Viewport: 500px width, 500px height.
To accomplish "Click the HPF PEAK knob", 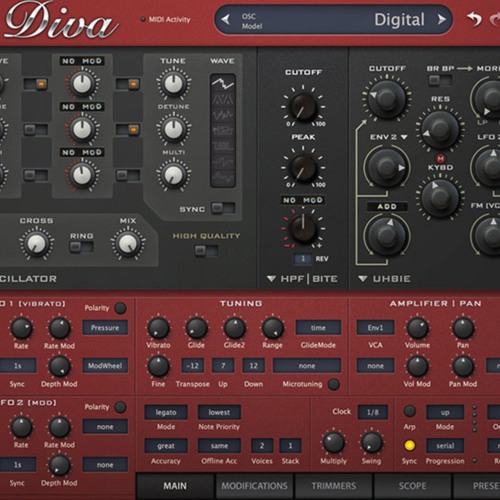I will click(x=303, y=168).
